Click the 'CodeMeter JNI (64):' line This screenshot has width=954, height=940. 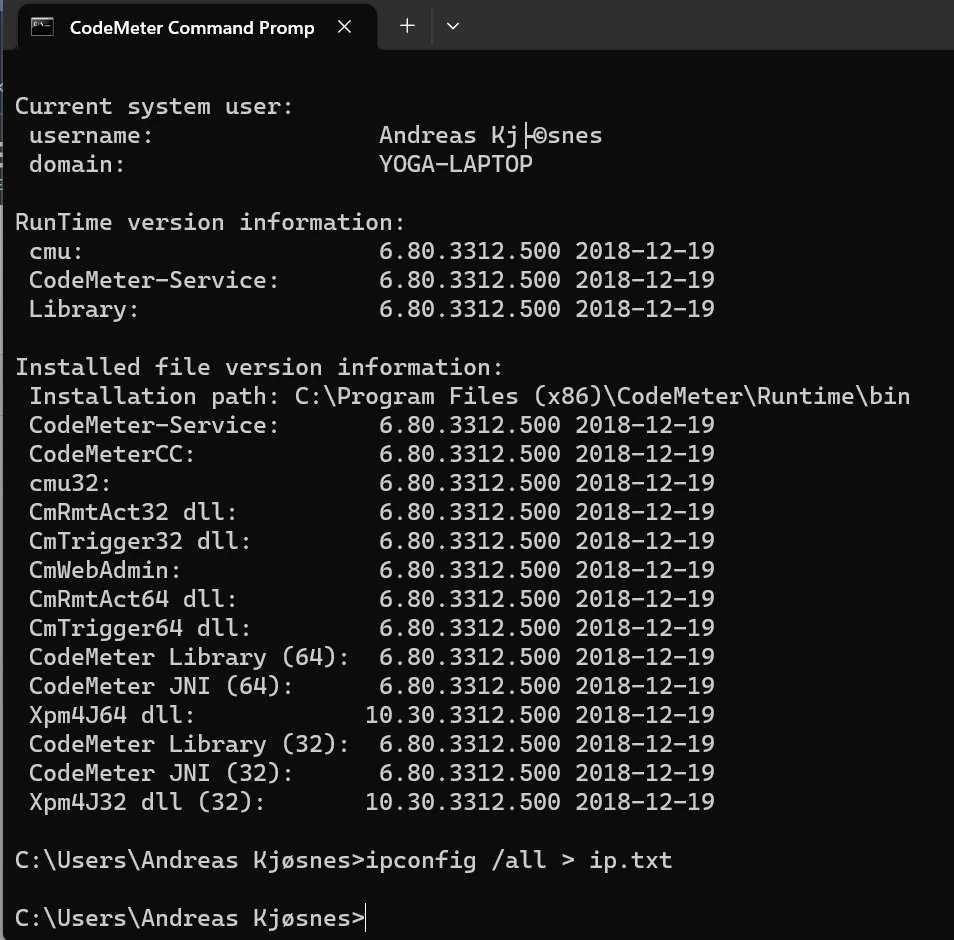(x=372, y=686)
